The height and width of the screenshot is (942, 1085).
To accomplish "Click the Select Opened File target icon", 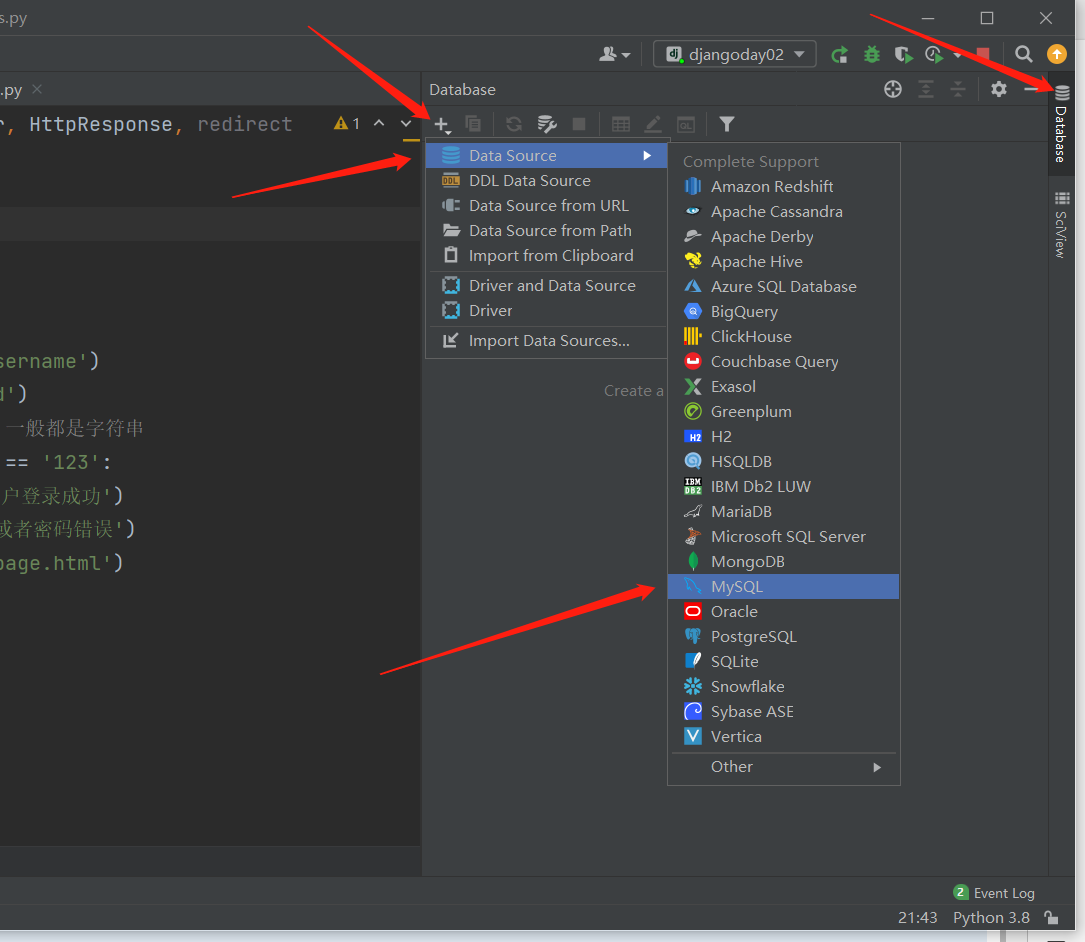I will point(893,89).
